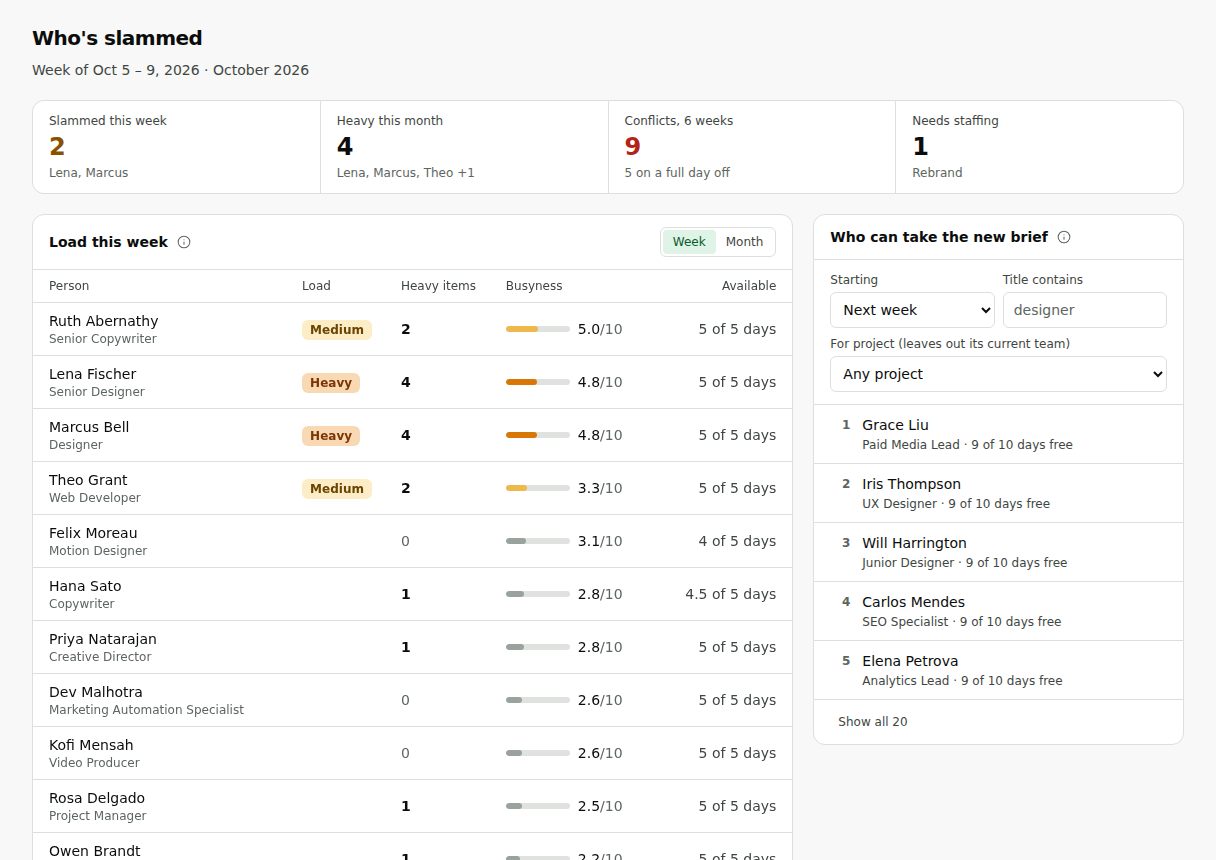
Task: Click Lena Fischer's busyness bar
Action: (538, 382)
